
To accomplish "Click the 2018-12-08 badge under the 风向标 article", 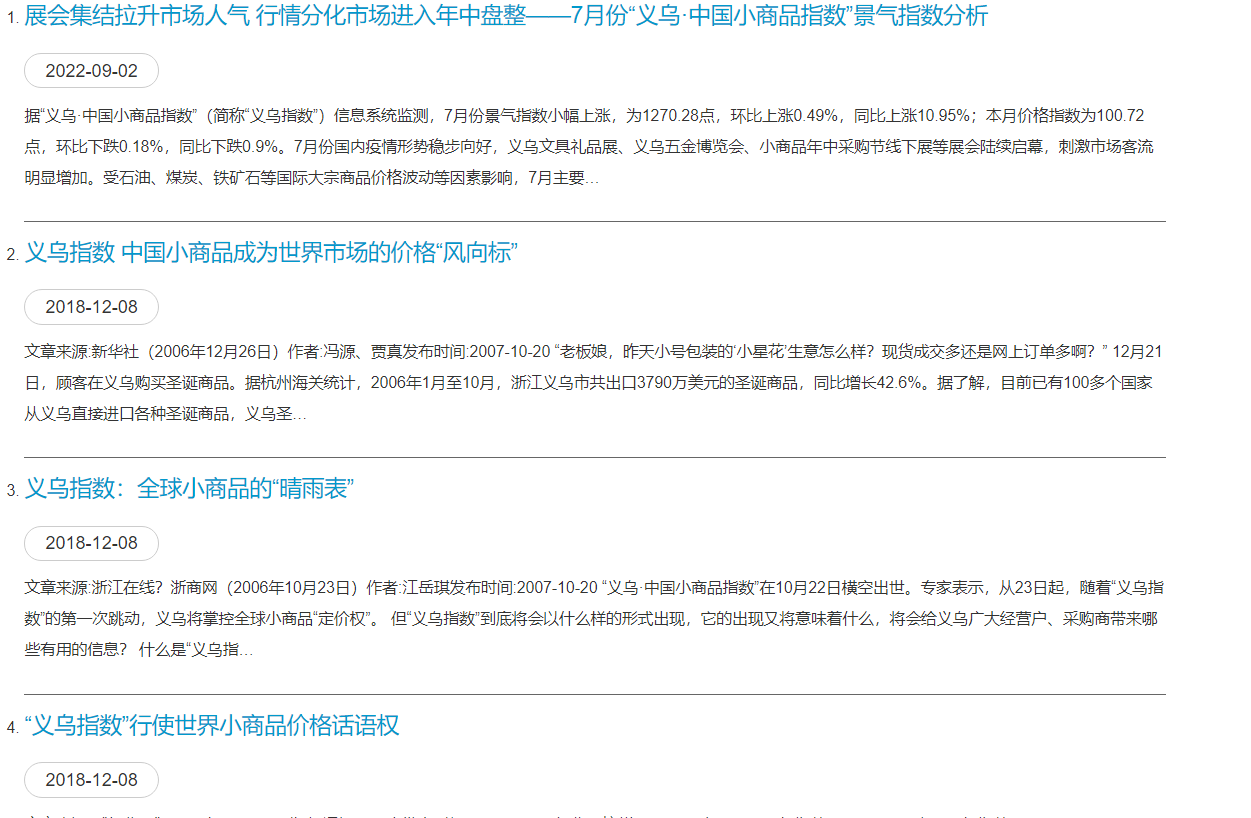I will [91, 307].
